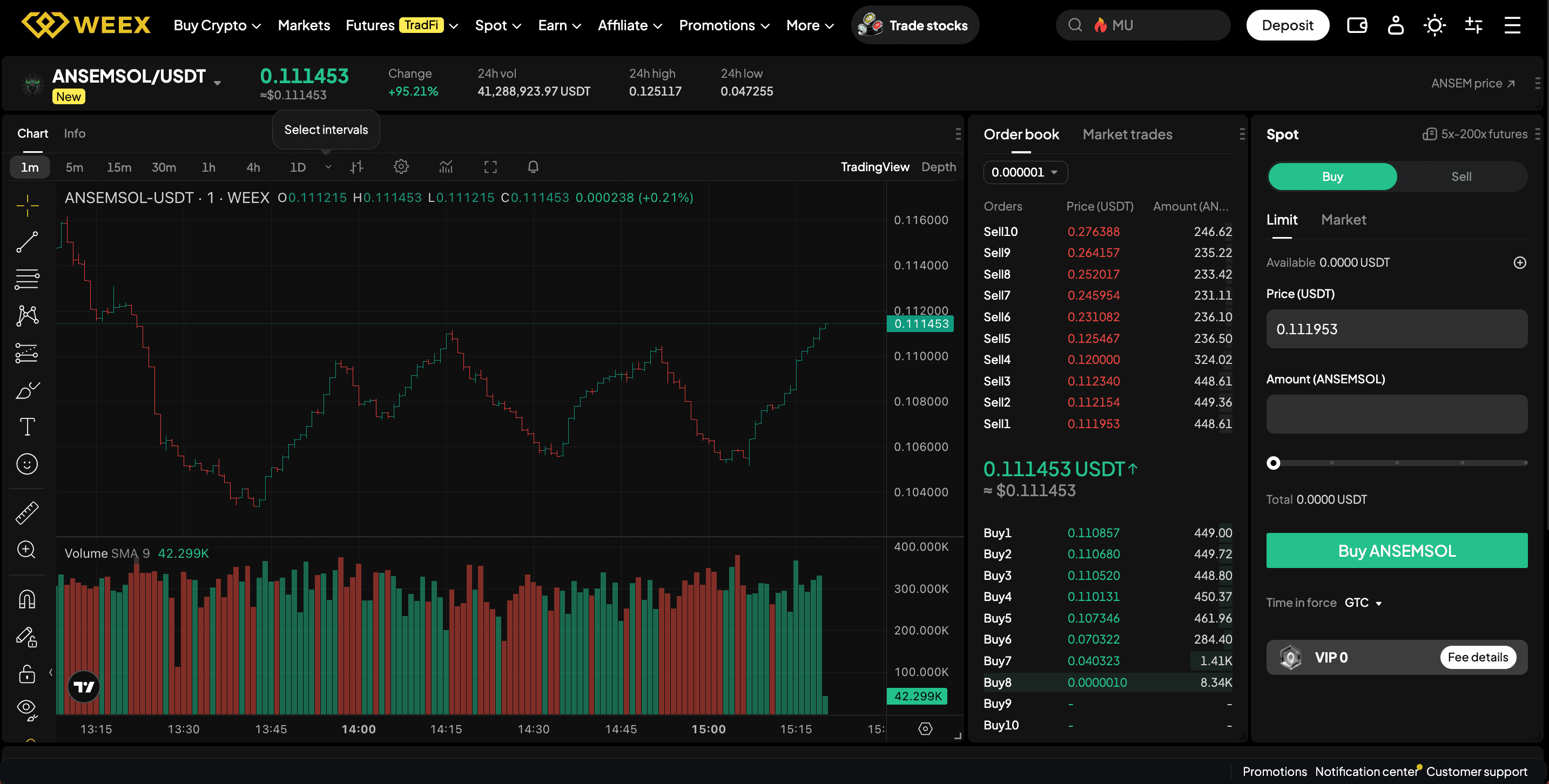Screen dimensions: 1549x784
Task: Open the 5x-200x futures link
Action: (1475, 134)
